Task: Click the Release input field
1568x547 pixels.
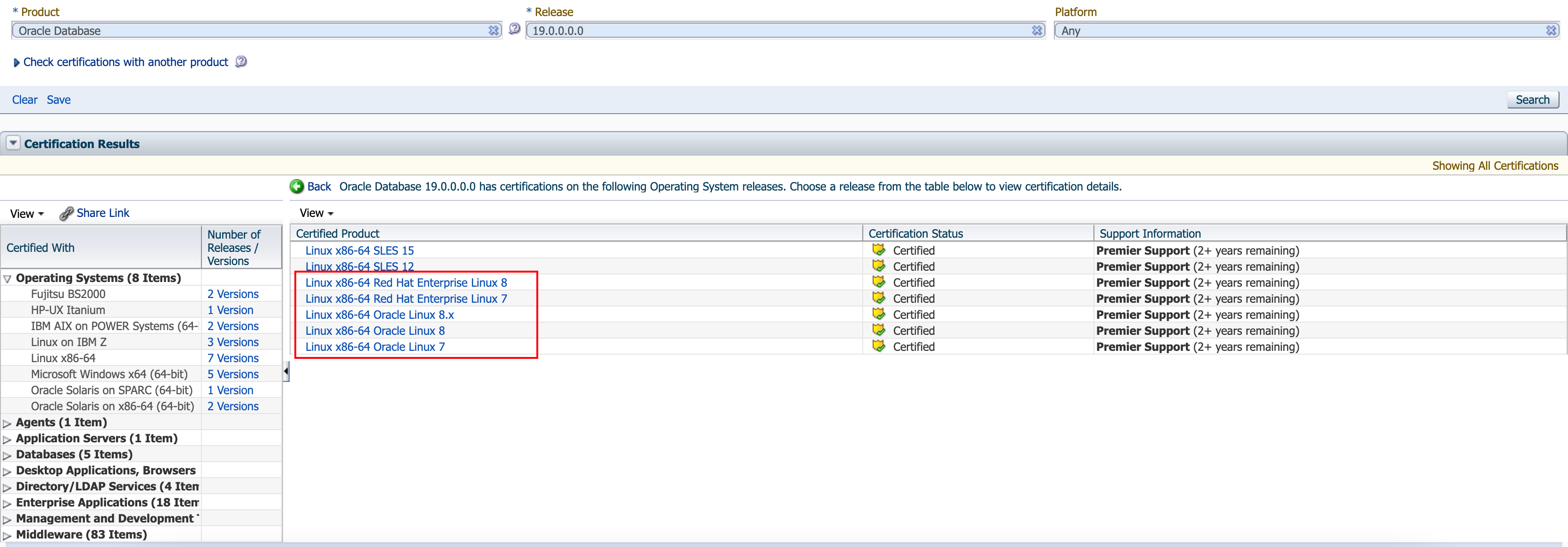Action: click(x=773, y=31)
